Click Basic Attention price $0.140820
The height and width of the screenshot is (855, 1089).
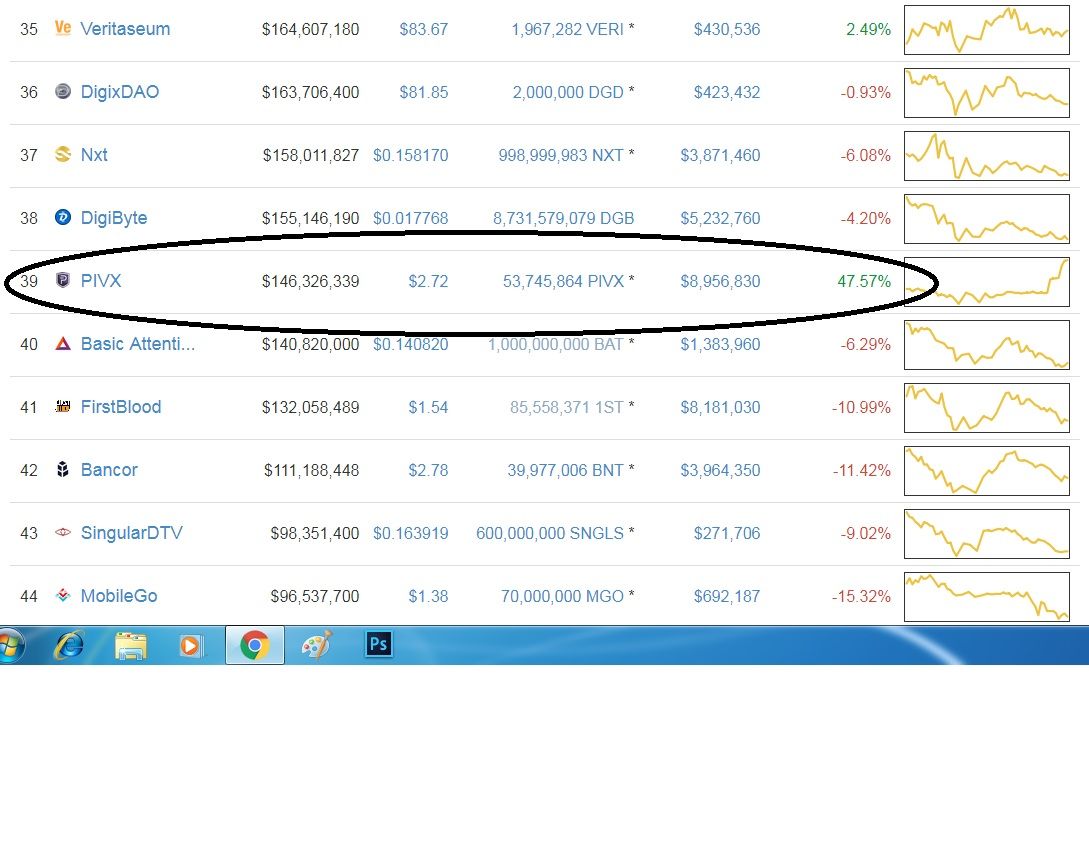(410, 345)
